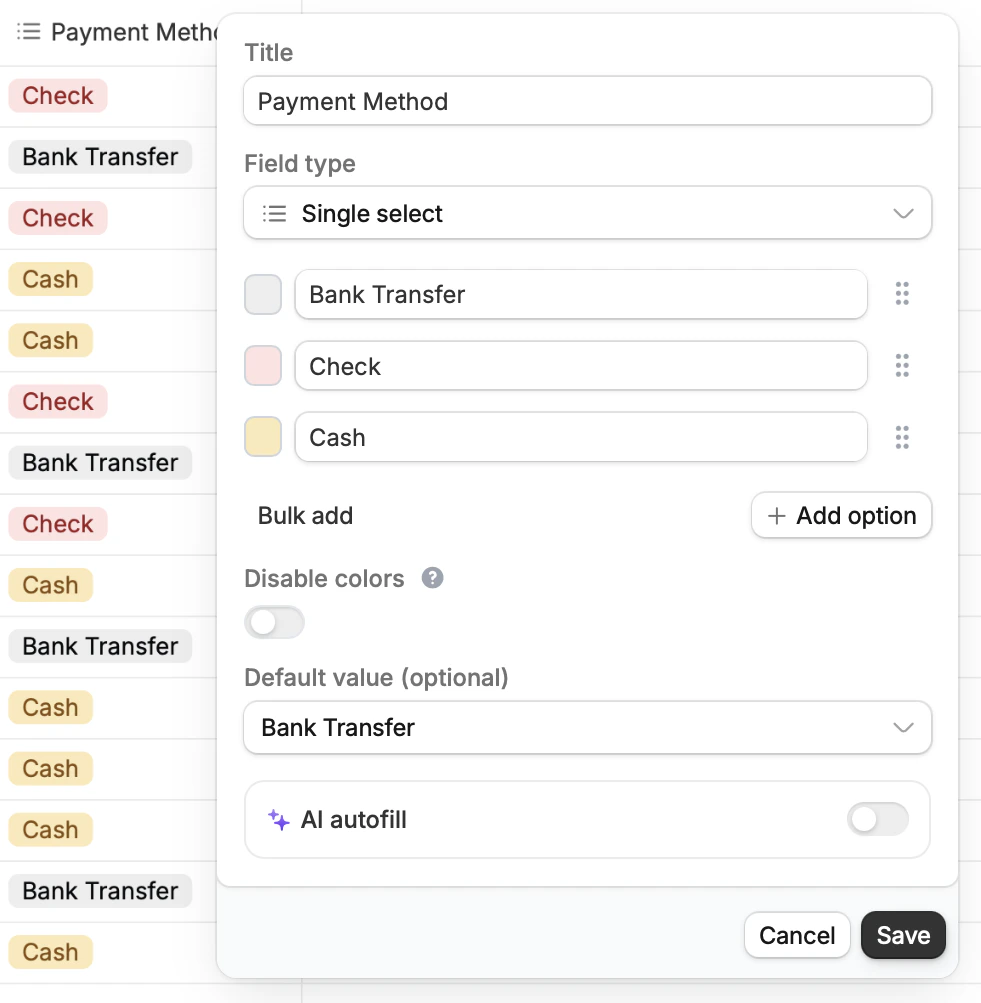The height and width of the screenshot is (1003, 981).
Task: Open the yellow color swatch for Cash
Action: click(263, 436)
